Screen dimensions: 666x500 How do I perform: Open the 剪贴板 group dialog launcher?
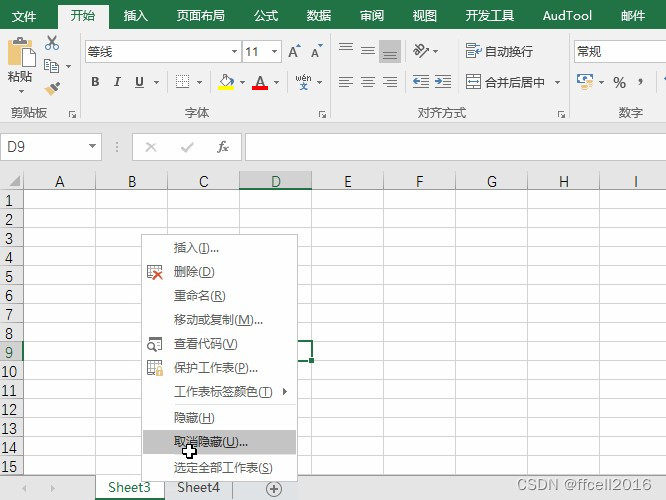coord(72,115)
